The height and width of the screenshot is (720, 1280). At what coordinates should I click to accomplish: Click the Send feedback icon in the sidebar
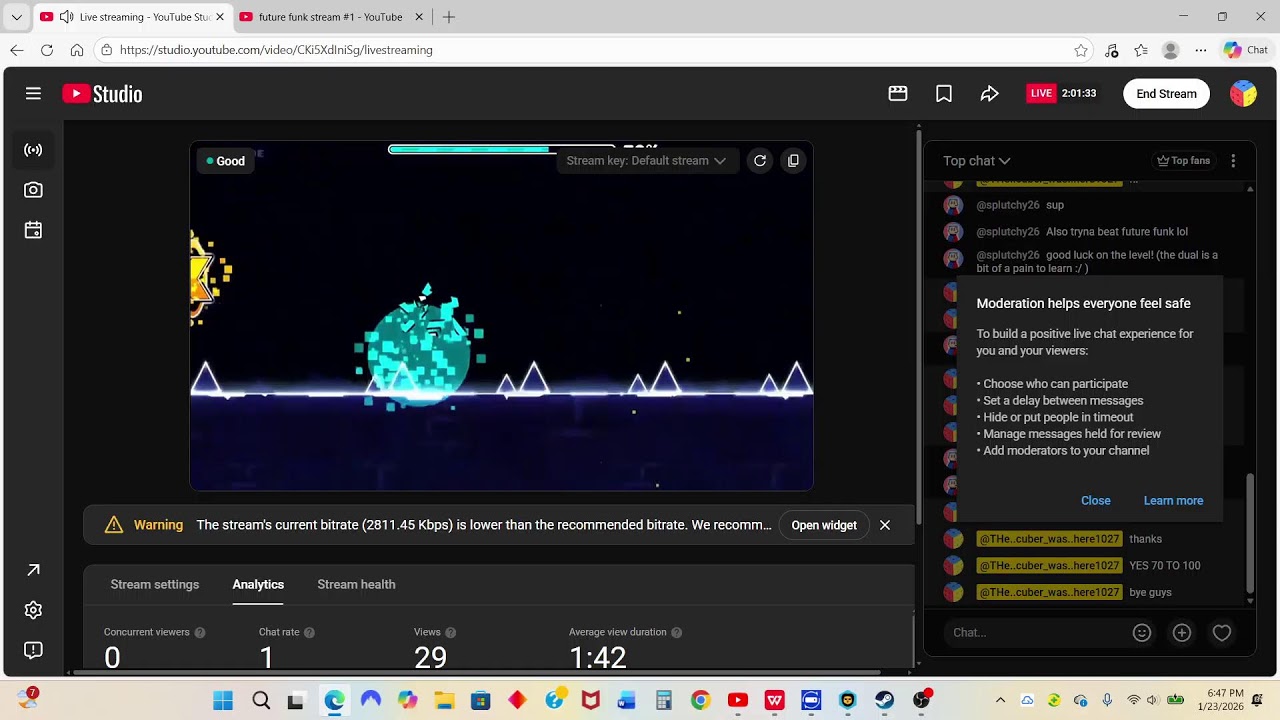pos(33,650)
